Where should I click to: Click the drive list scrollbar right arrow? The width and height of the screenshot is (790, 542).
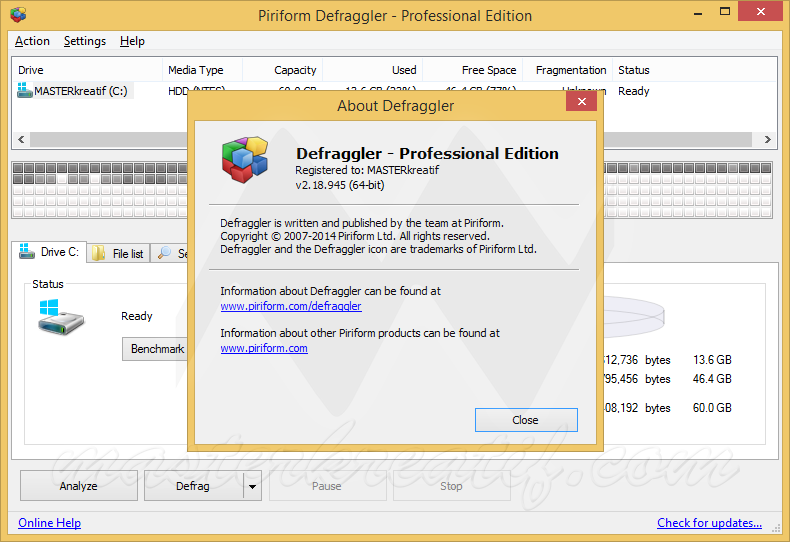(767, 140)
